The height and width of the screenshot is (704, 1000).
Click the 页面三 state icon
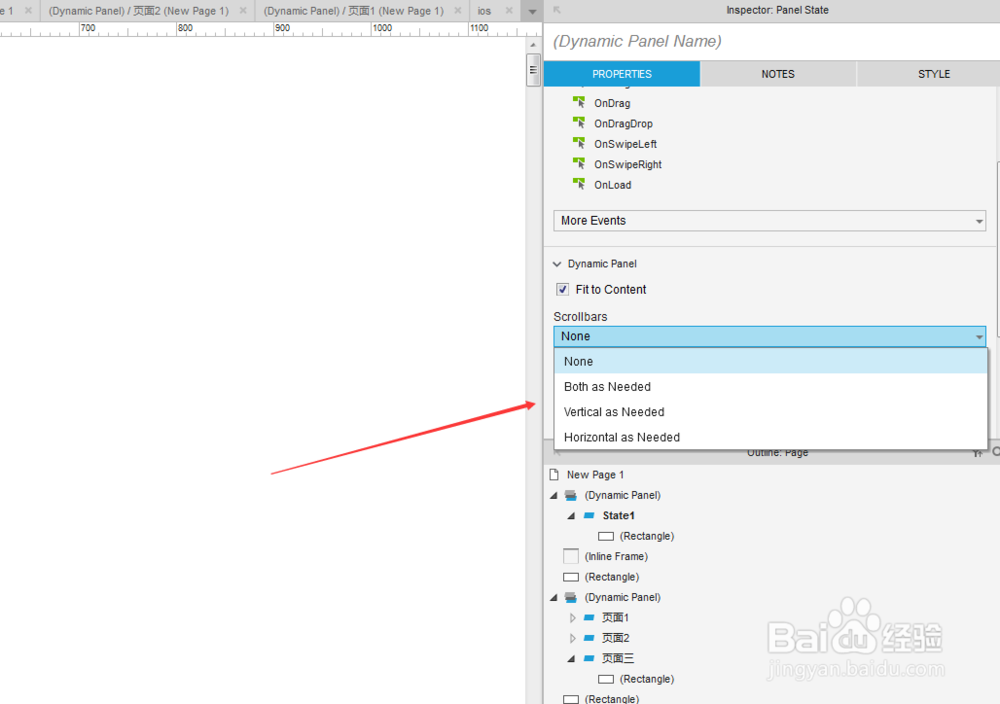pos(589,658)
